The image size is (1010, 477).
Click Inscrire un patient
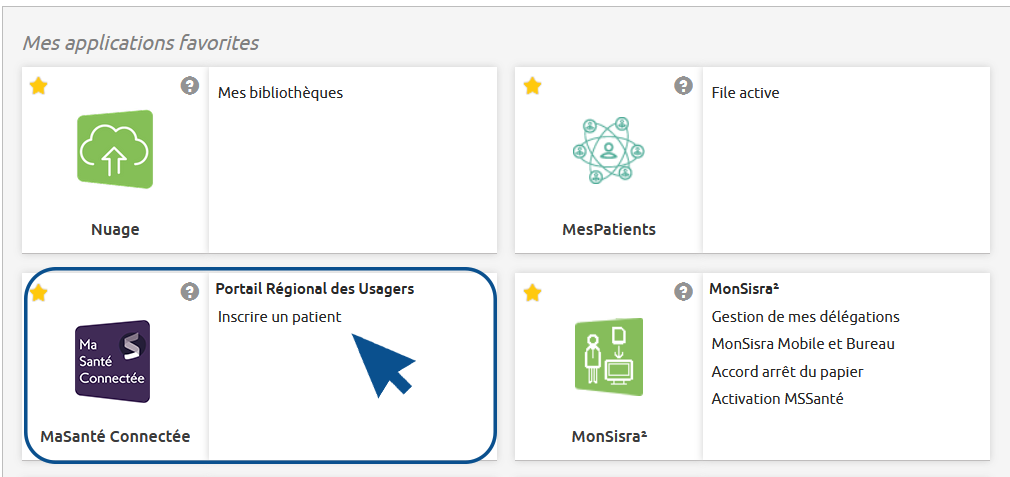point(279,317)
